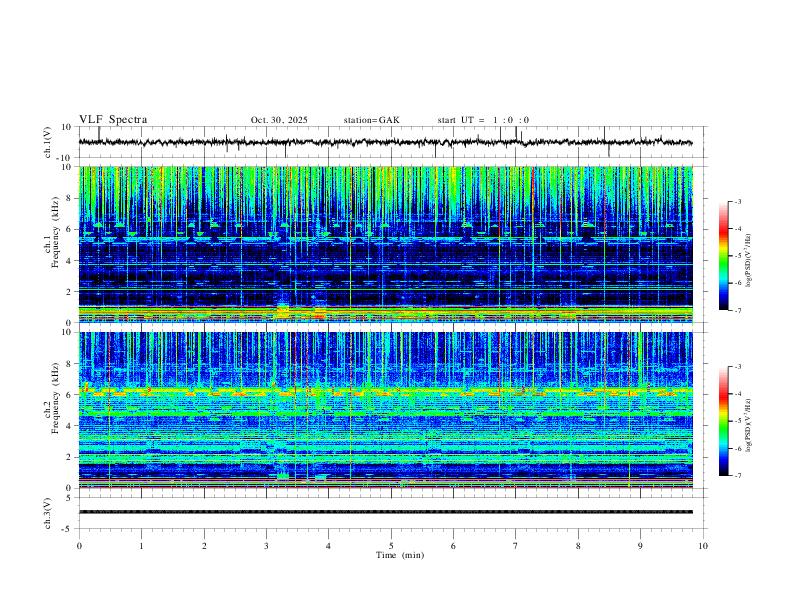Select the date label "Oct. 30, 2025"
Image resolution: width=792 pixels, height=612 pixels.
pyautogui.click(x=279, y=120)
